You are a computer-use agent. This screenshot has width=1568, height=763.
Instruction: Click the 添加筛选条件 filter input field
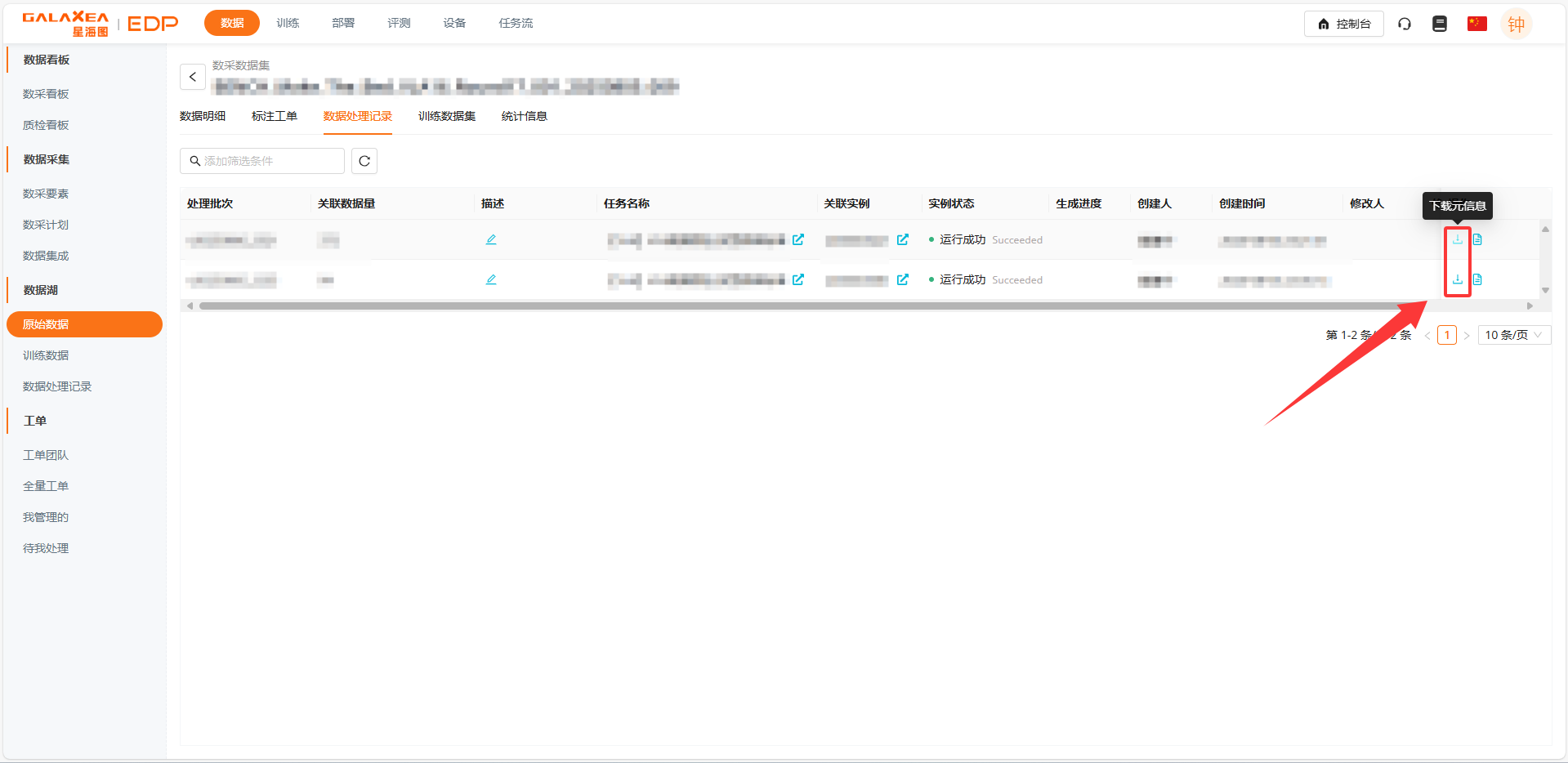[270, 161]
